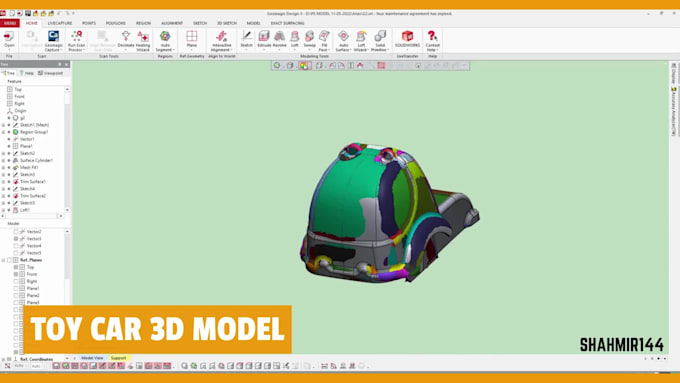Toggle Ref. Planes group checkbox

tap(9, 260)
